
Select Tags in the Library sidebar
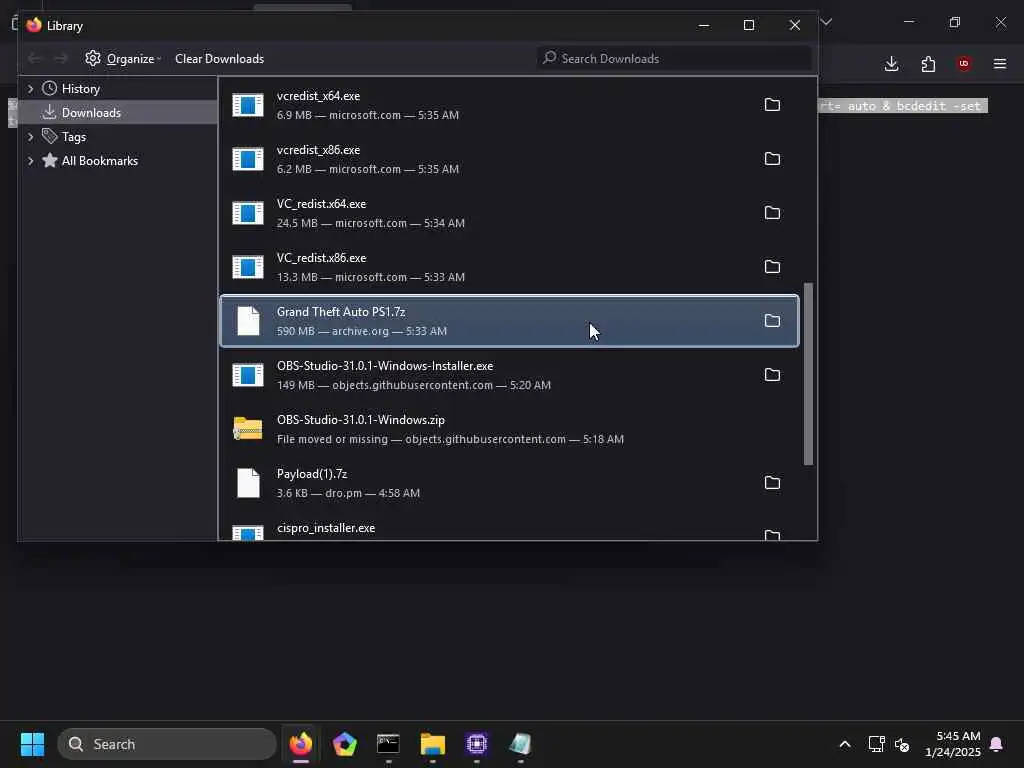tap(118, 136)
